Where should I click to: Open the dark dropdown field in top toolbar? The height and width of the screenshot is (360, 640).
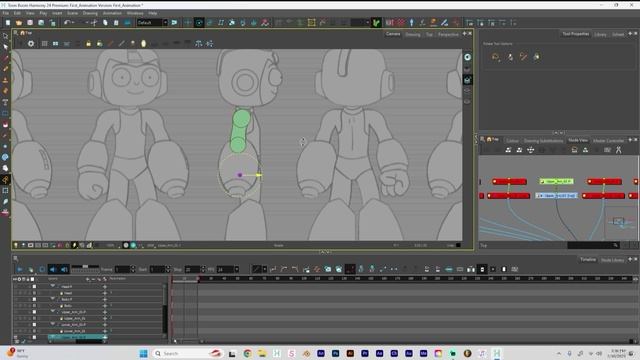pyautogui.click(x=360, y=23)
